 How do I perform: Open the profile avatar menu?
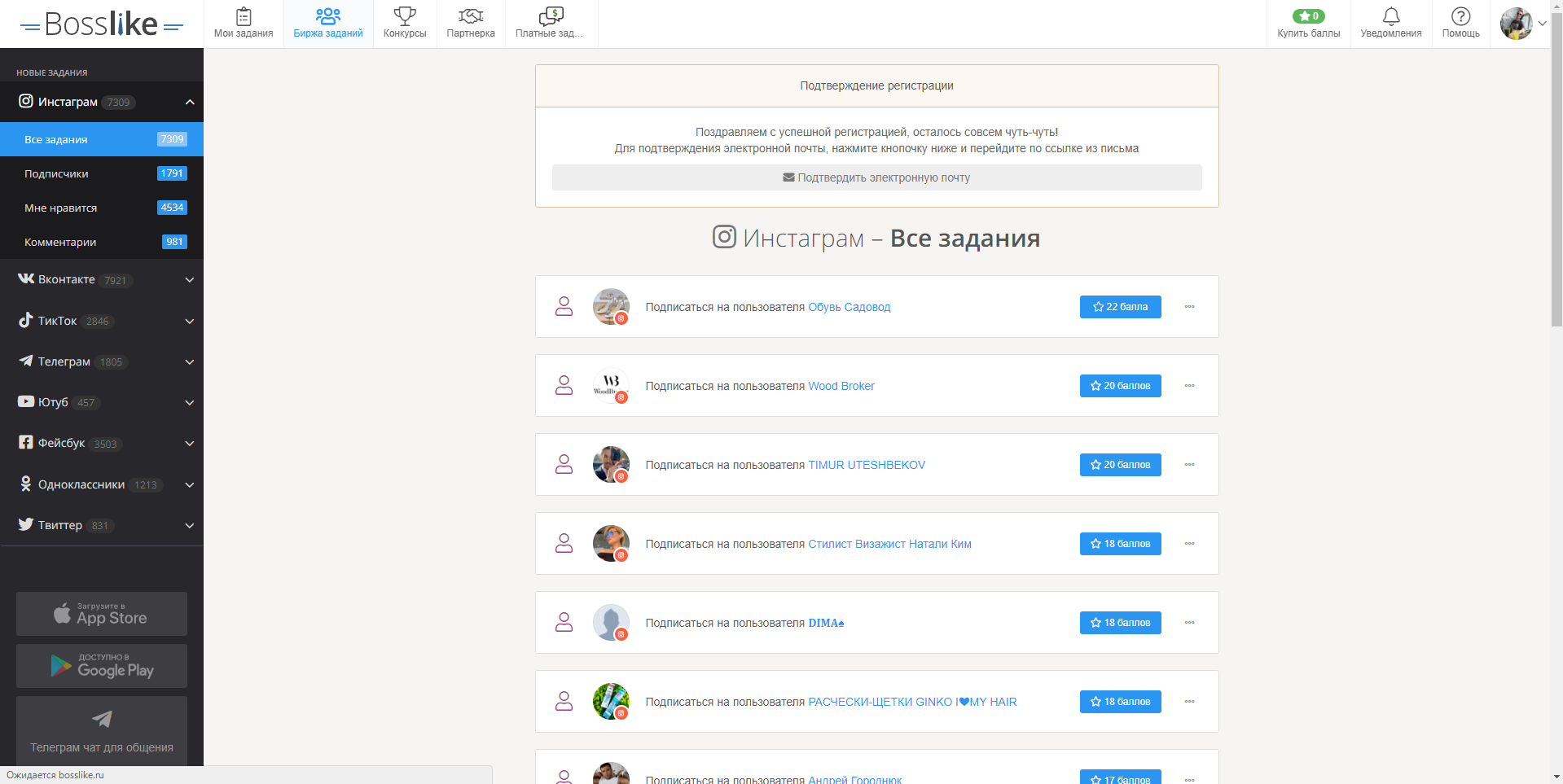pos(1523,24)
